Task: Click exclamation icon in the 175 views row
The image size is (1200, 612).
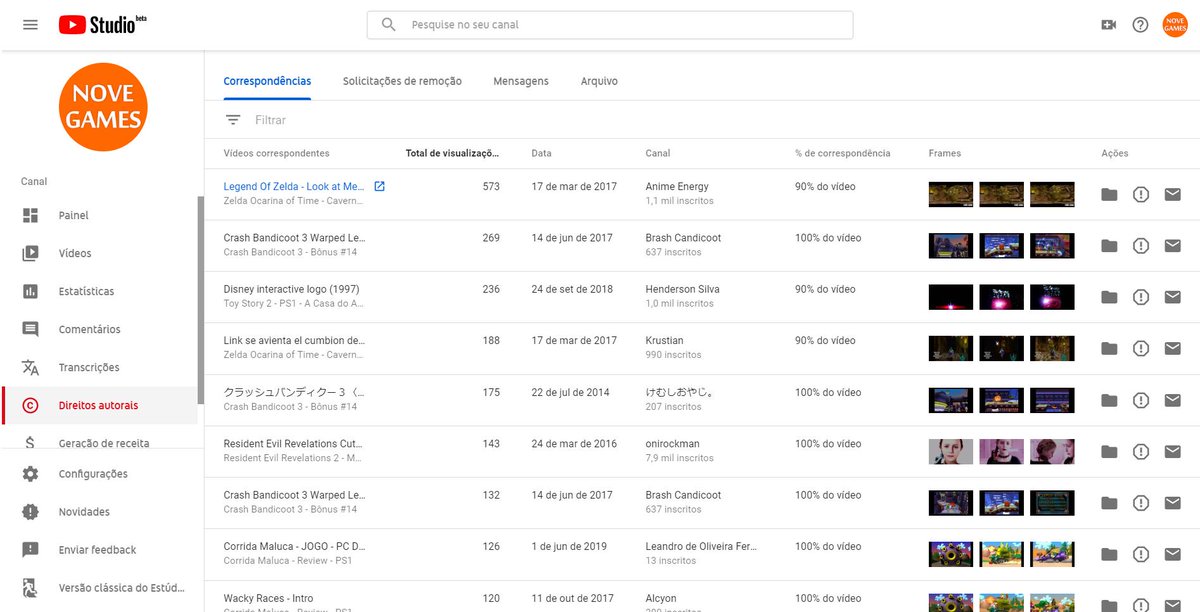Action: 1141,400
